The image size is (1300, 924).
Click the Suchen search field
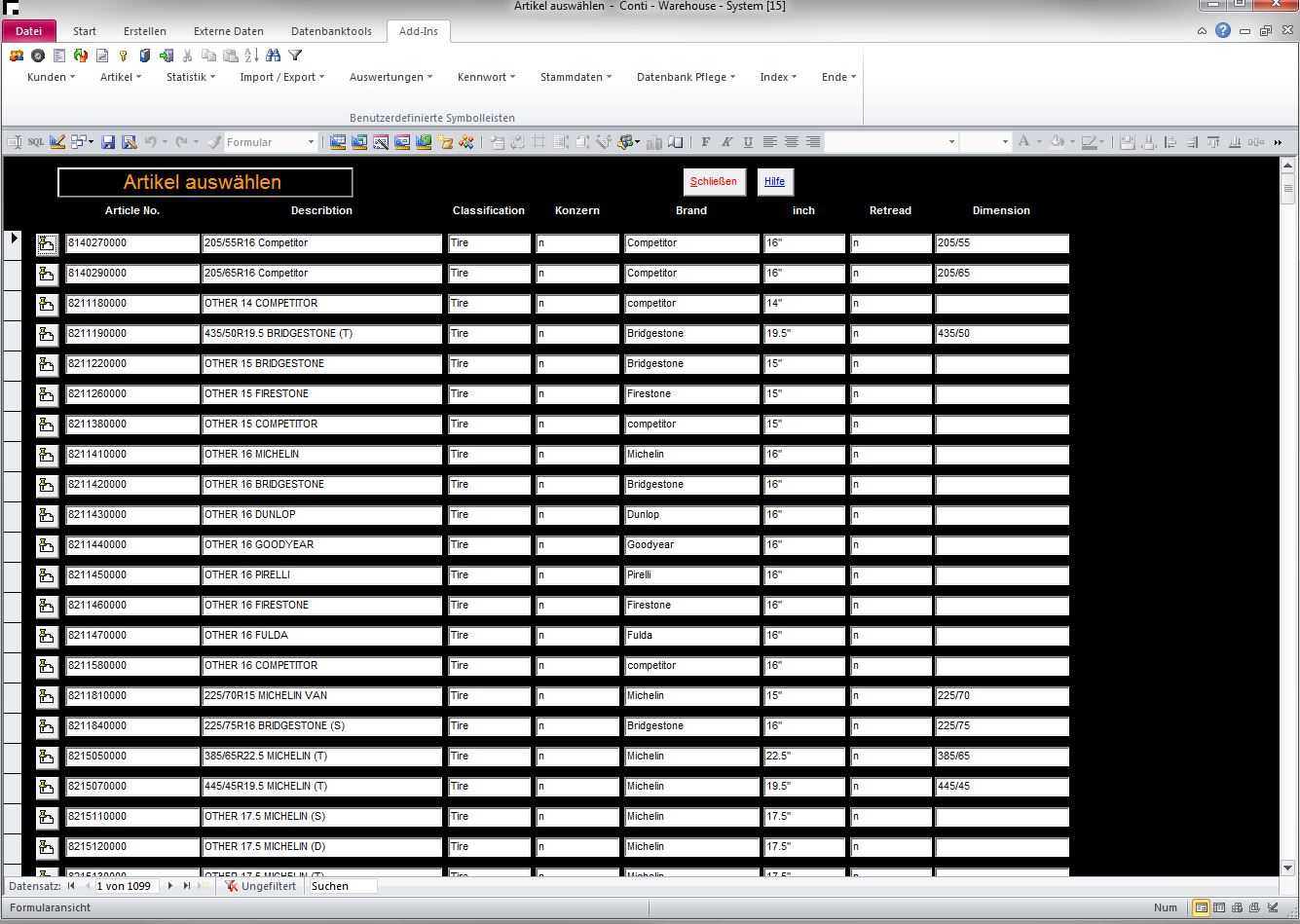coord(342,886)
